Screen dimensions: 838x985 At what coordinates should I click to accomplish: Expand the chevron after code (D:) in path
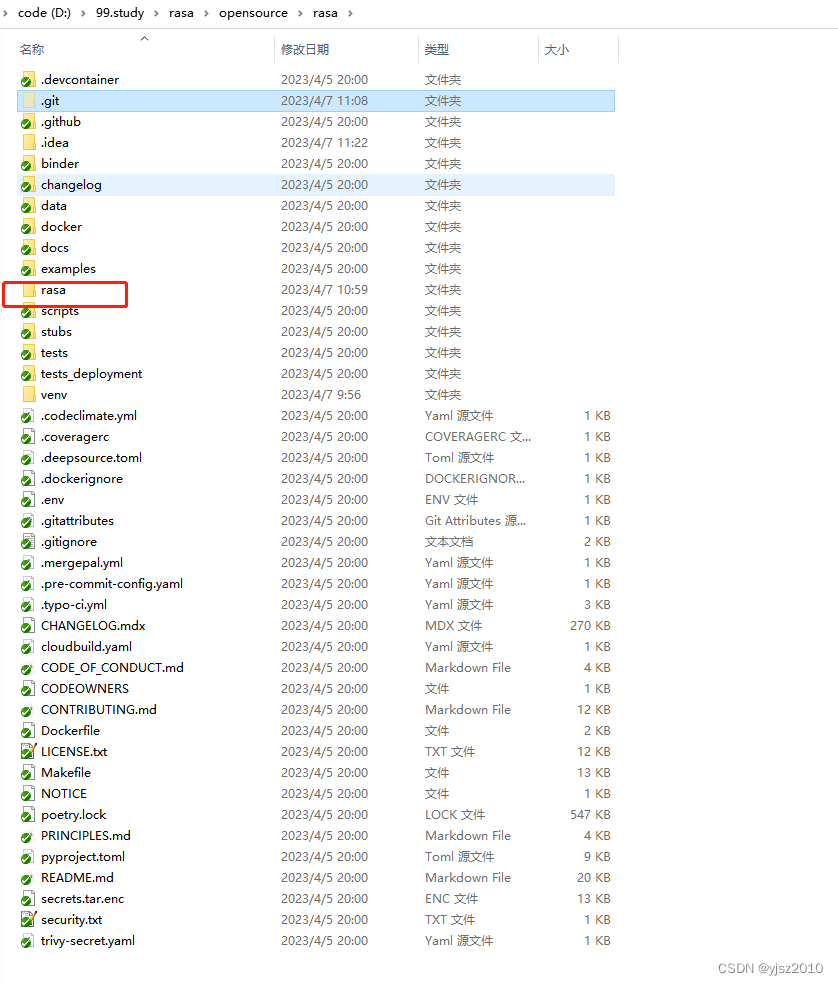pyautogui.click(x=83, y=13)
